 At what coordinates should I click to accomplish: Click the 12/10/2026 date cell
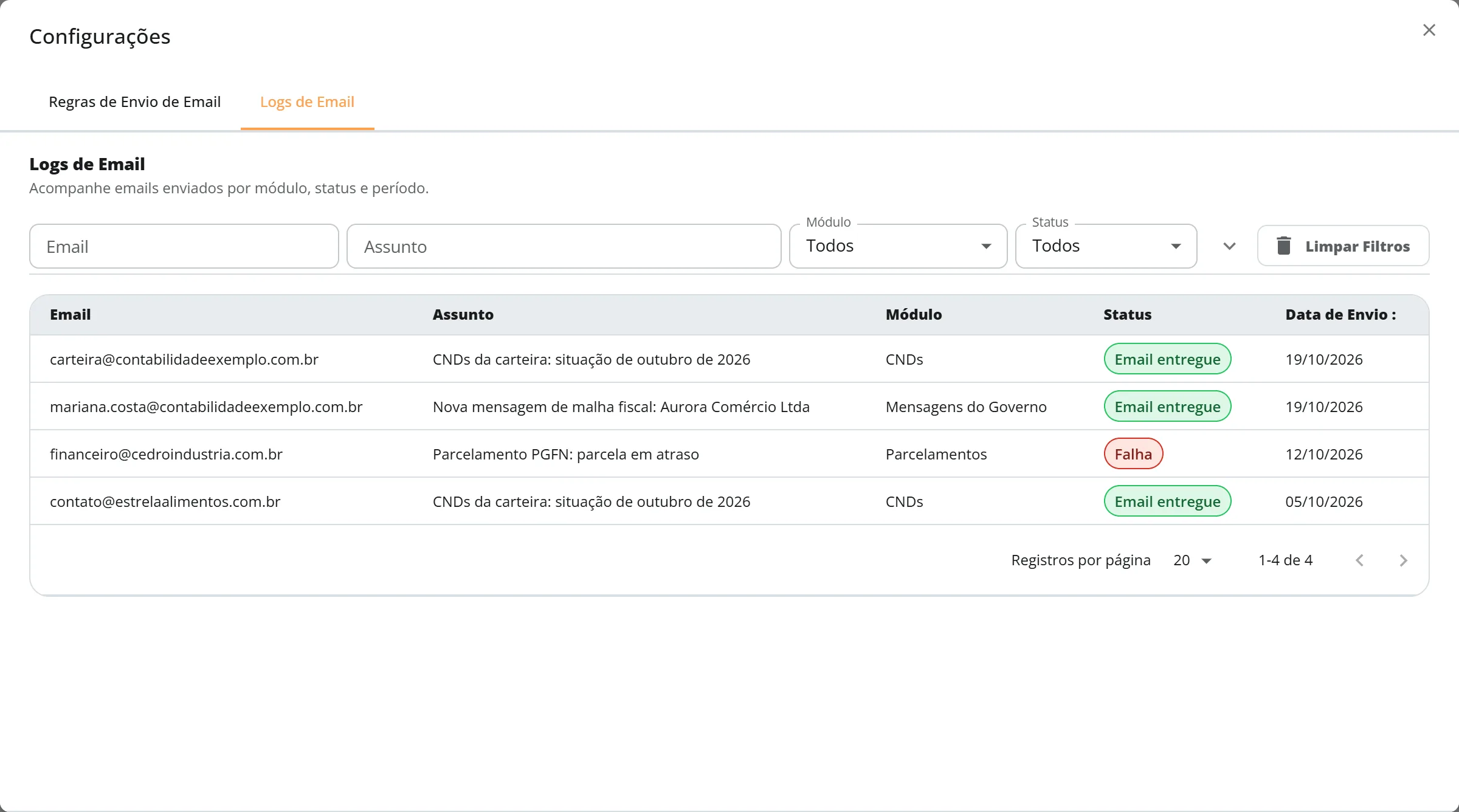click(x=1323, y=454)
